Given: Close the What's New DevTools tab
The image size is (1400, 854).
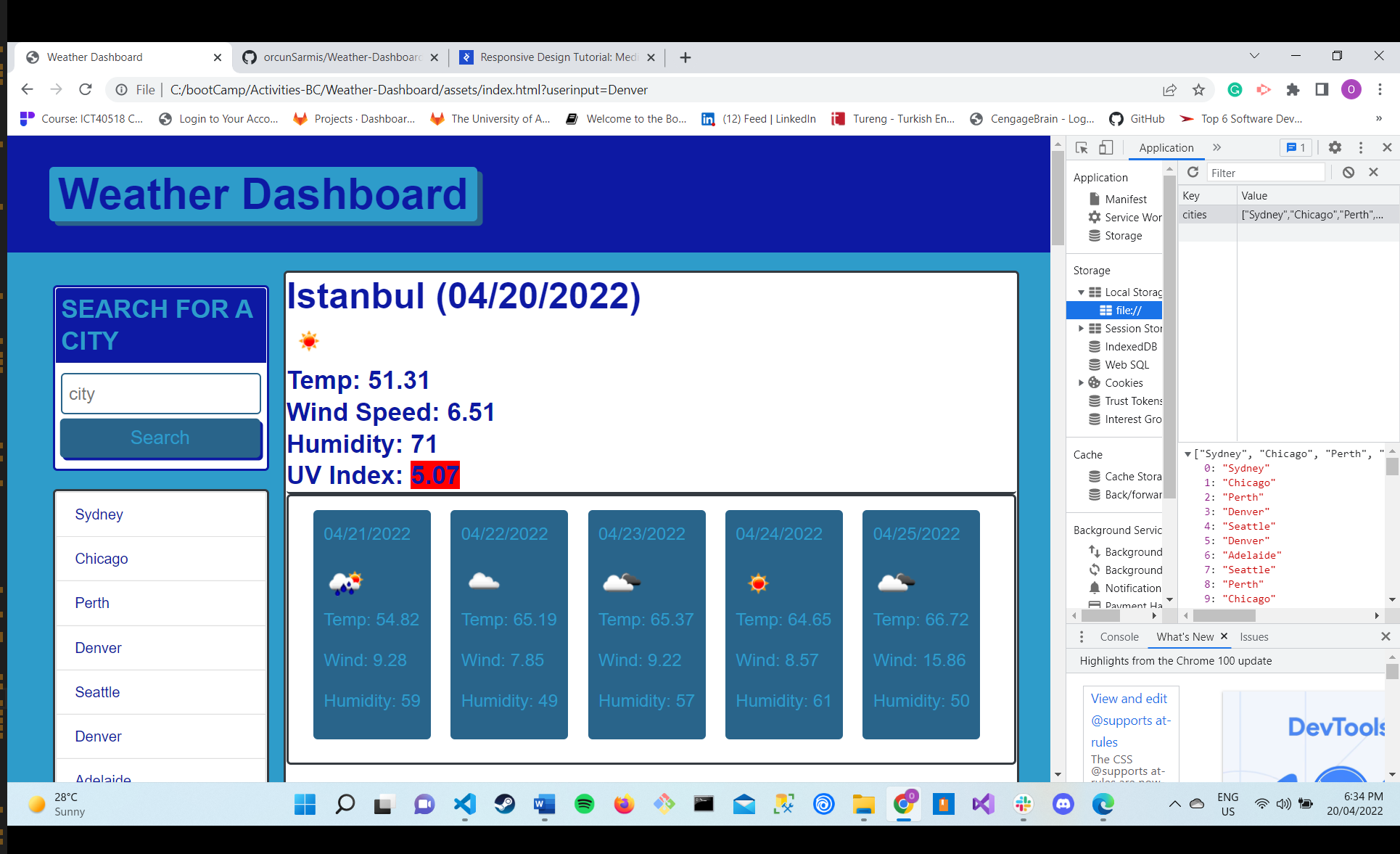Looking at the screenshot, I should click(x=1223, y=636).
